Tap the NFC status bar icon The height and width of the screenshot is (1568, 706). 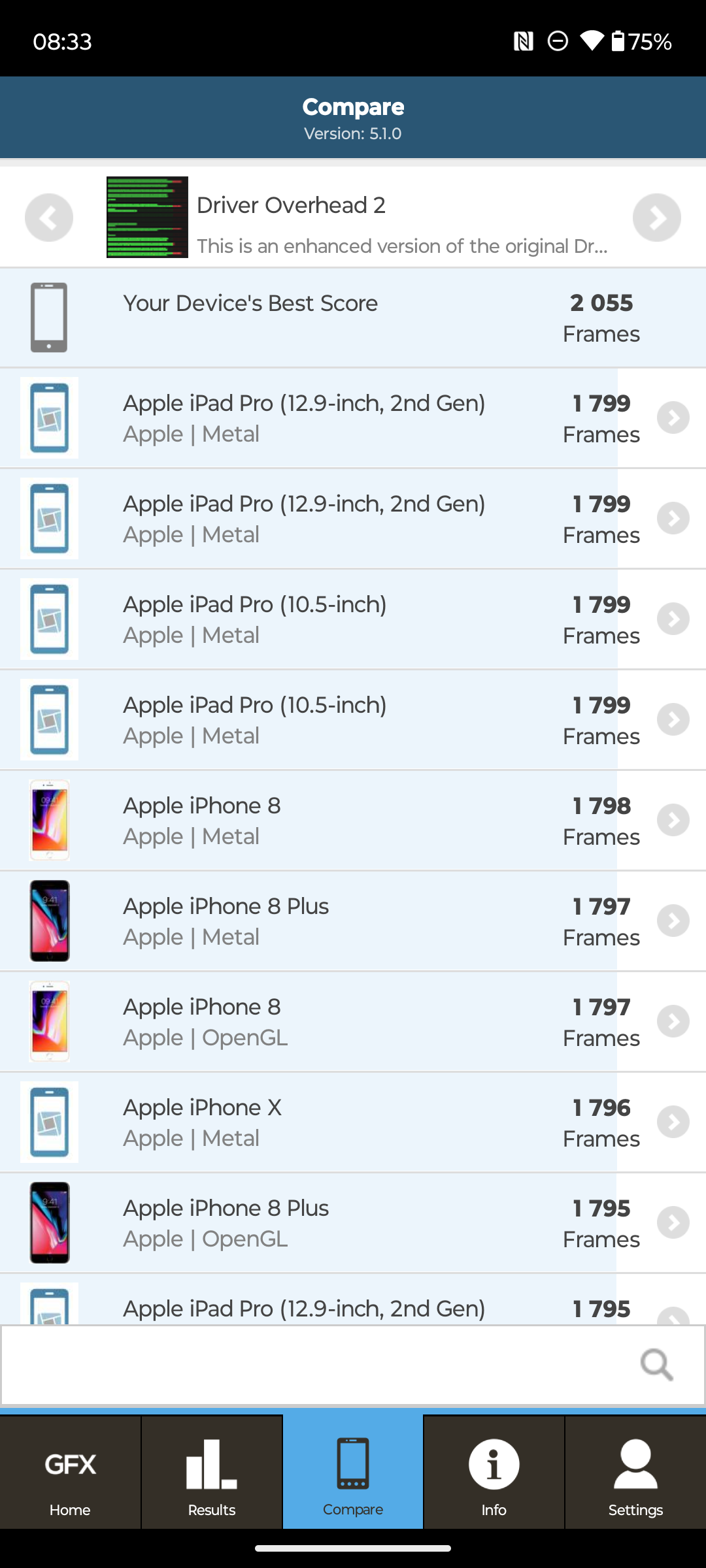click(523, 42)
